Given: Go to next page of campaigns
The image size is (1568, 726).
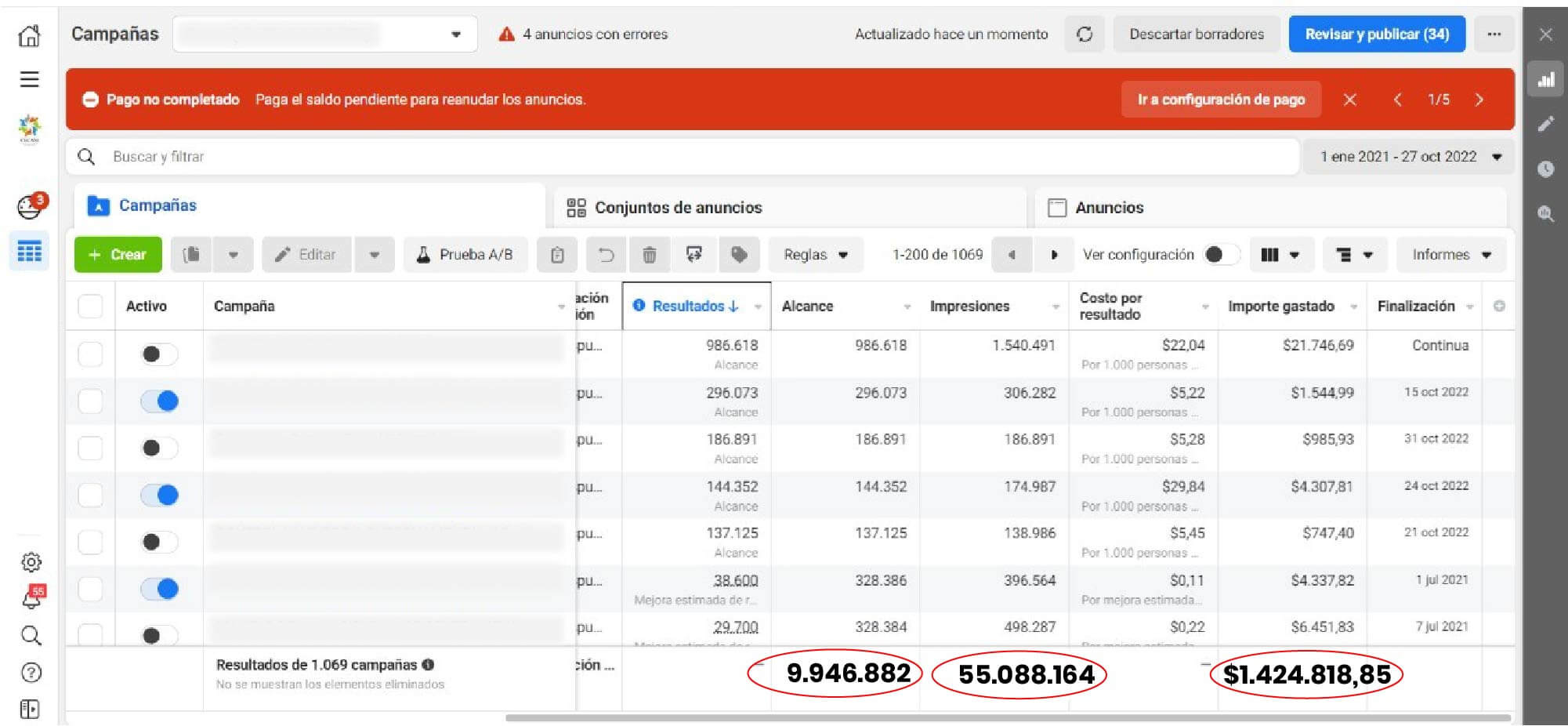Looking at the screenshot, I should tap(1054, 255).
